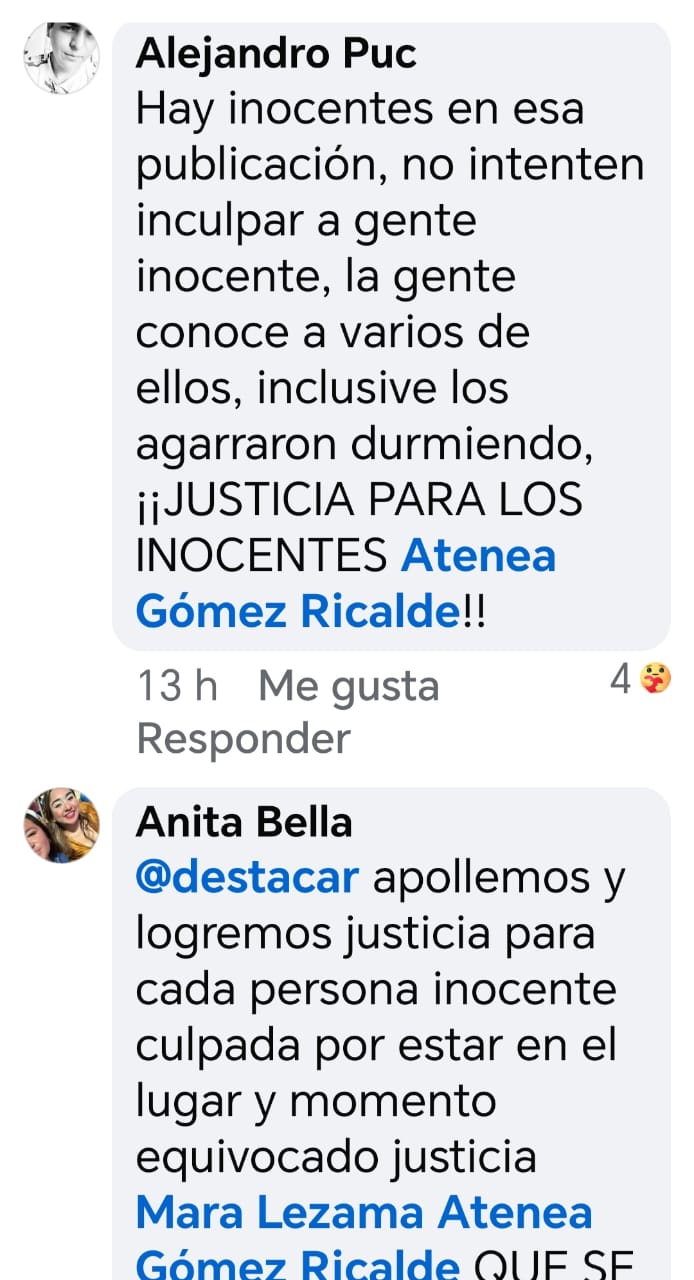Select Alejandro's comment text 'Hay inocentes en esa'
The image size is (694, 1280).
[360, 110]
